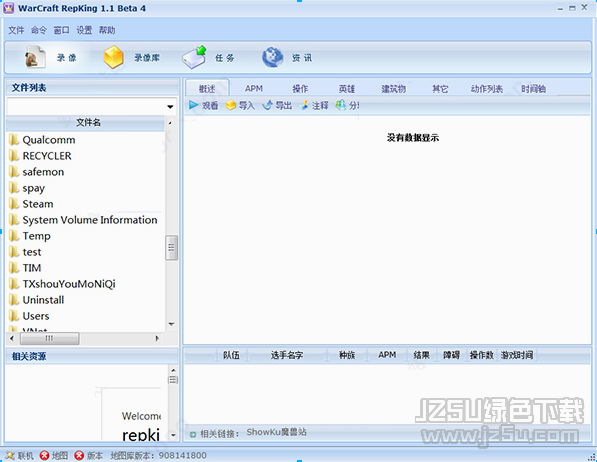Open the 窗口 menu
The width and height of the screenshot is (597, 462).
(x=61, y=30)
